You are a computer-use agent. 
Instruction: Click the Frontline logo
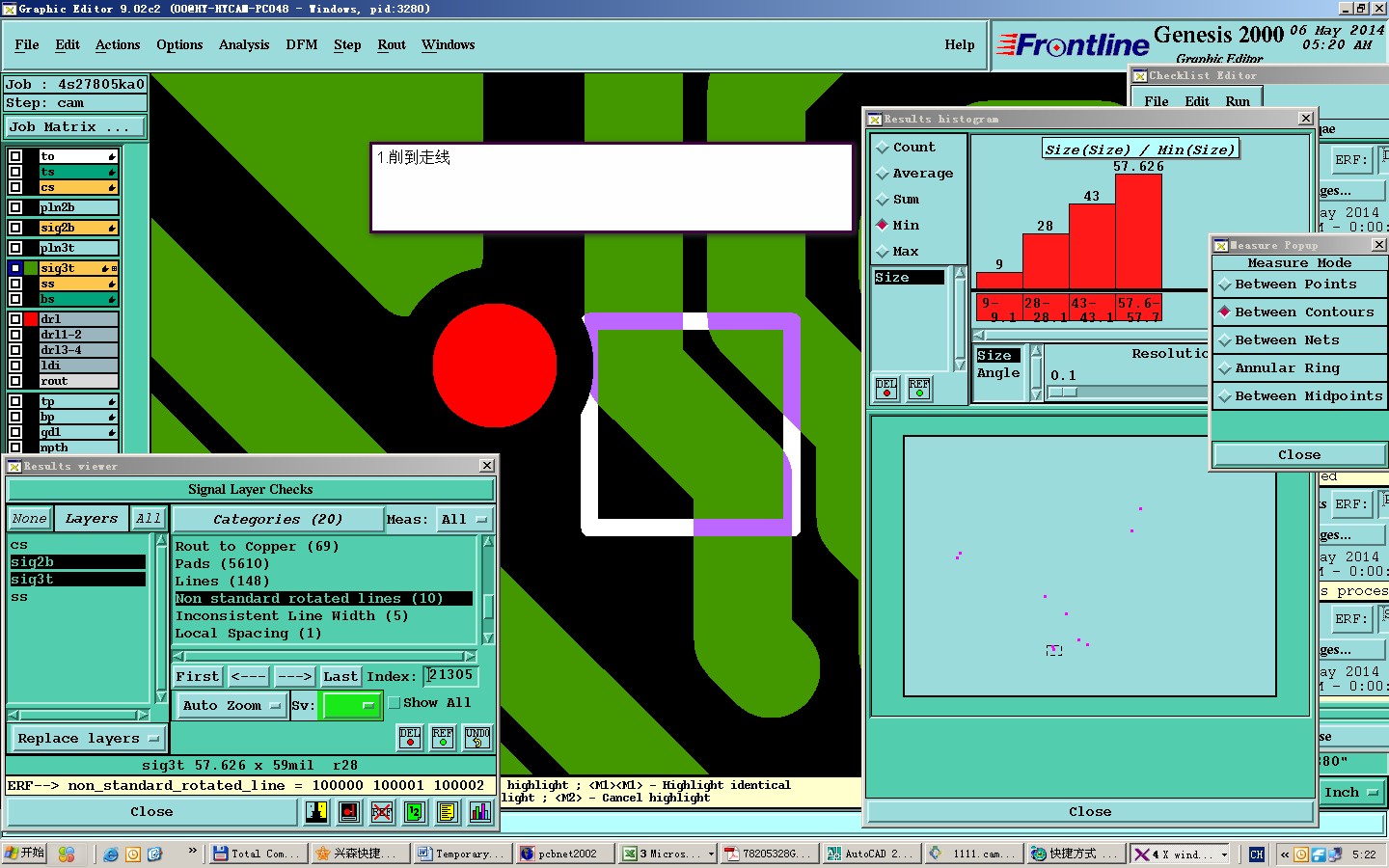1073,44
